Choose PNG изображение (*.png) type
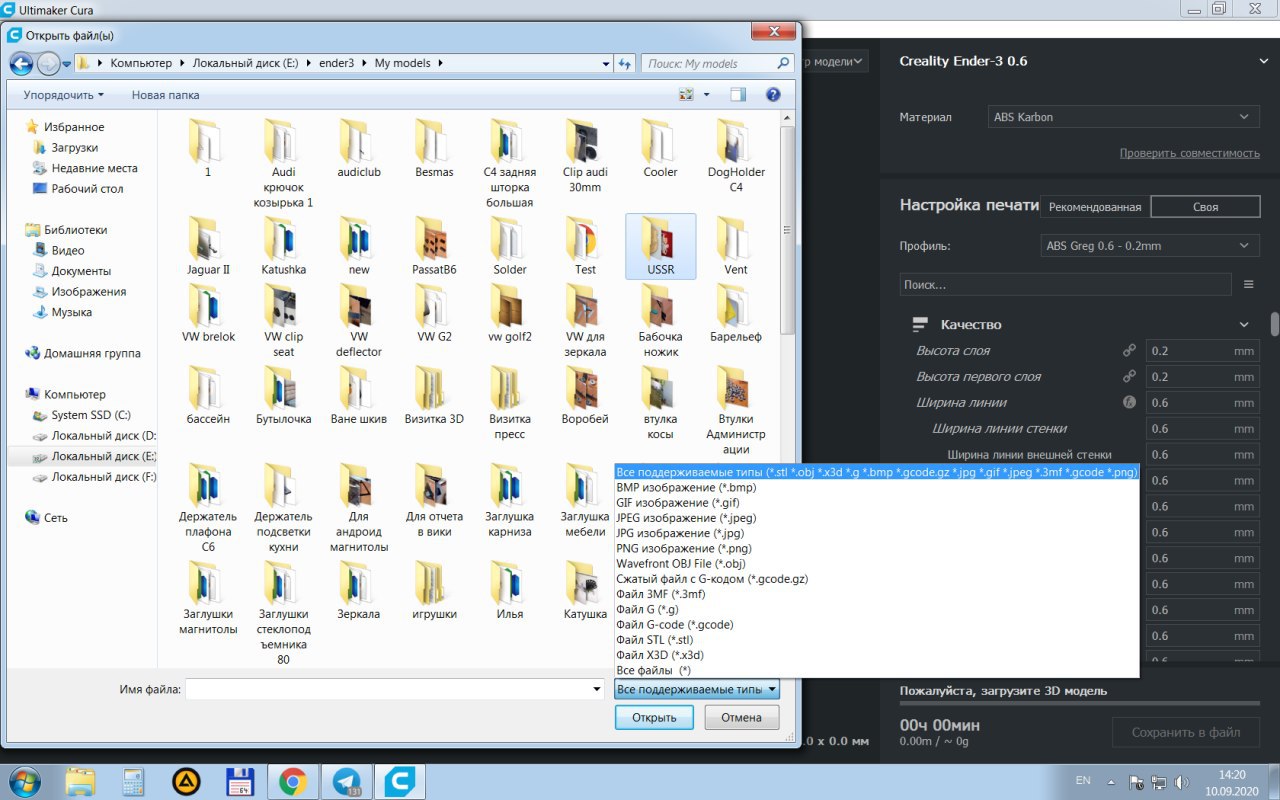This screenshot has height=800, width=1280. point(684,548)
